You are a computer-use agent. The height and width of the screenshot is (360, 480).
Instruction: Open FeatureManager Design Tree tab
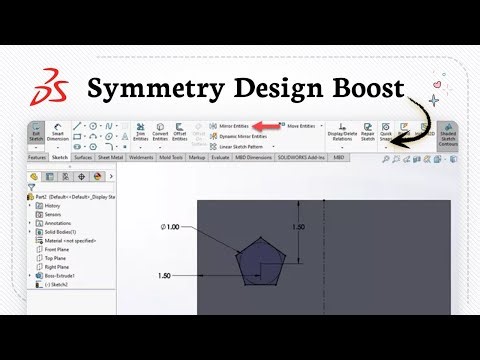(34, 176)
